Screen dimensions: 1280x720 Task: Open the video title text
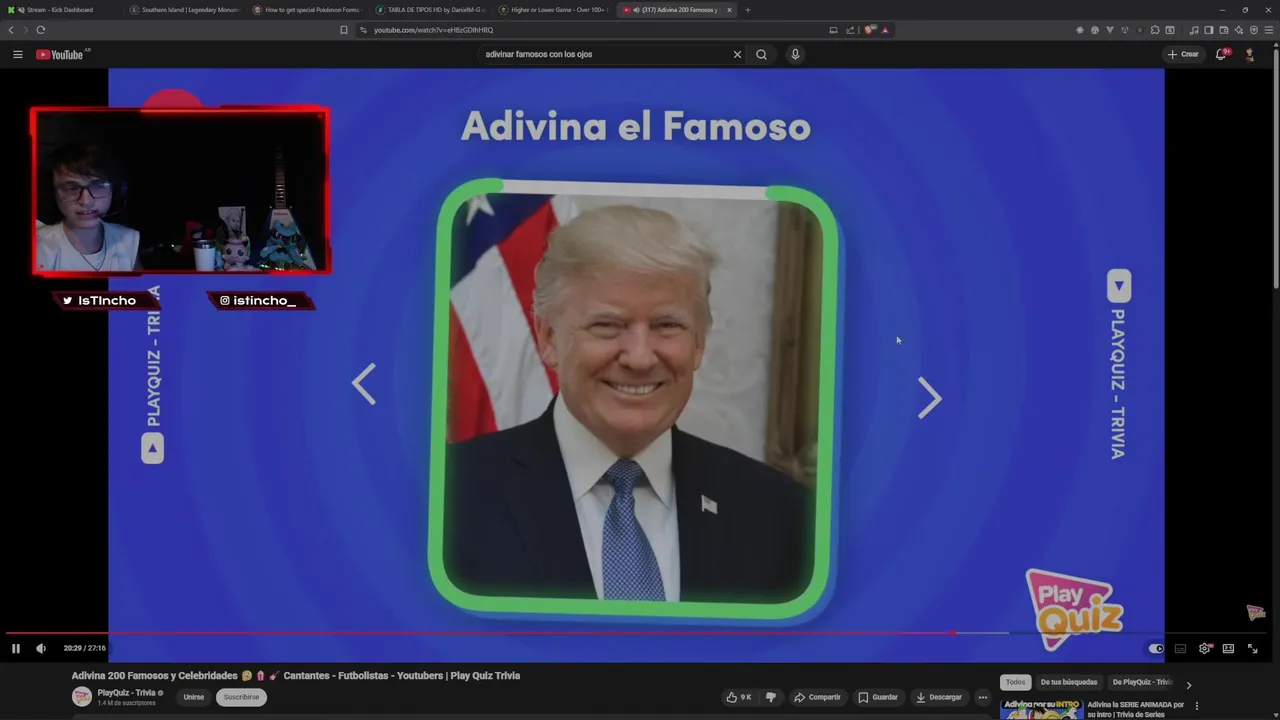[x=296, y=676]
